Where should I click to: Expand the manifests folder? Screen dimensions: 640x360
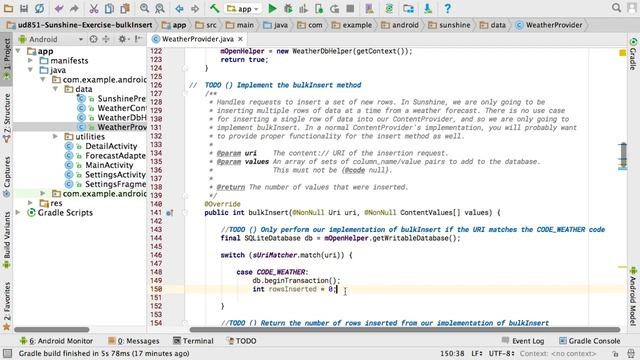(x=30, y=60)
